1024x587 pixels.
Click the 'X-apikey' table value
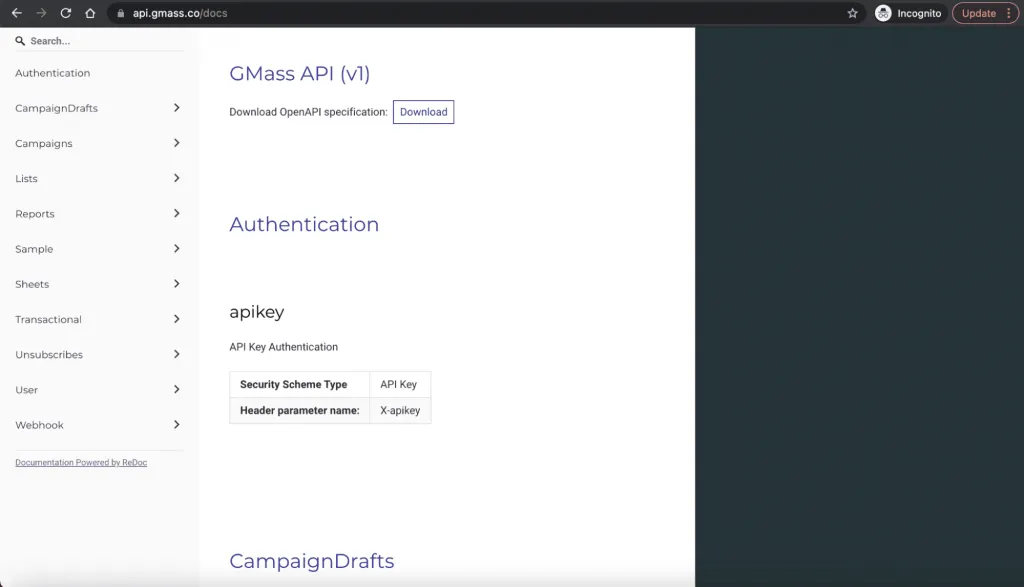tap(400, 411)
